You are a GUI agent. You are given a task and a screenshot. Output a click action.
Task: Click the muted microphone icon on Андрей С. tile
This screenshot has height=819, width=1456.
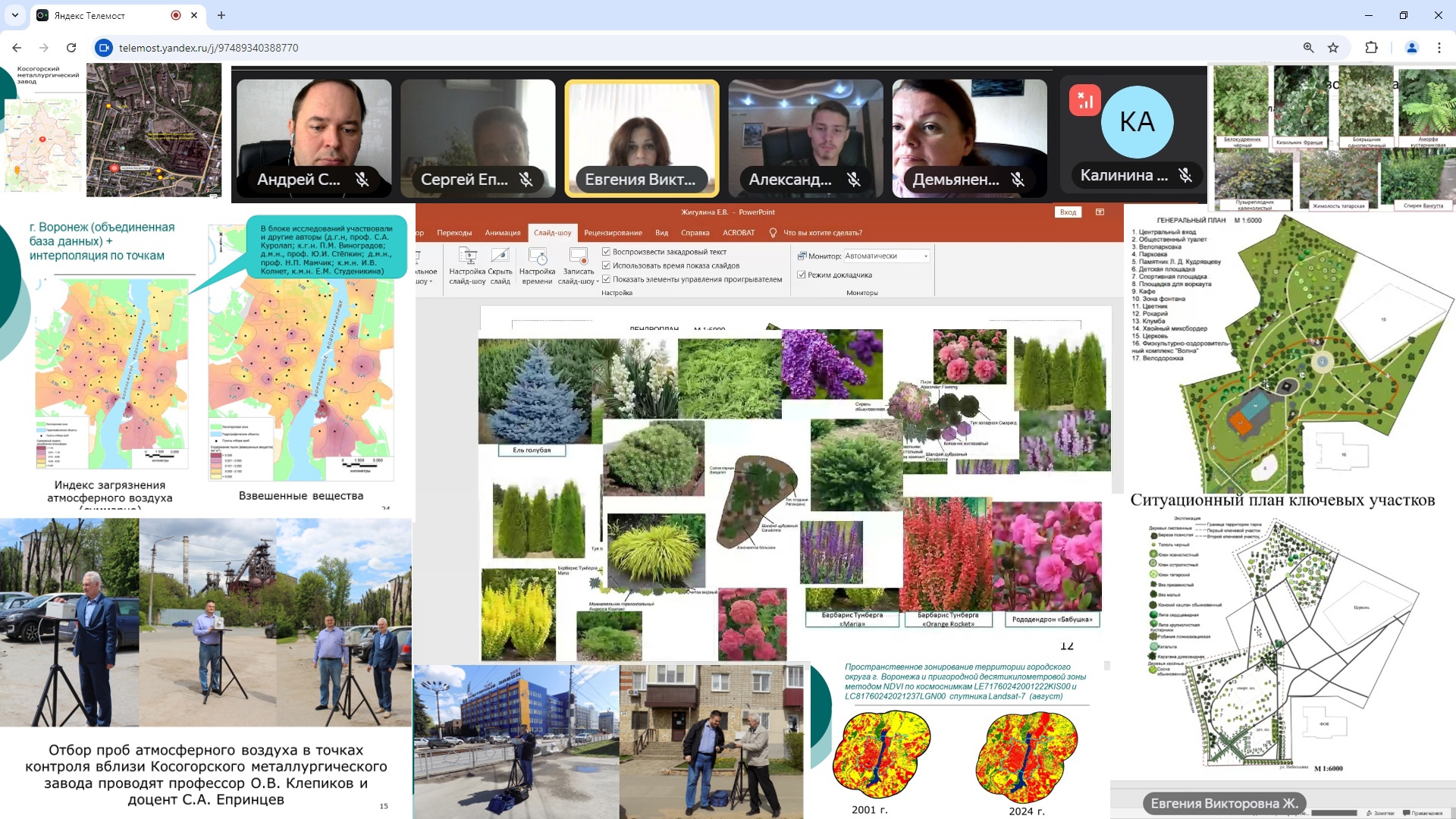[x=362, y=180]
